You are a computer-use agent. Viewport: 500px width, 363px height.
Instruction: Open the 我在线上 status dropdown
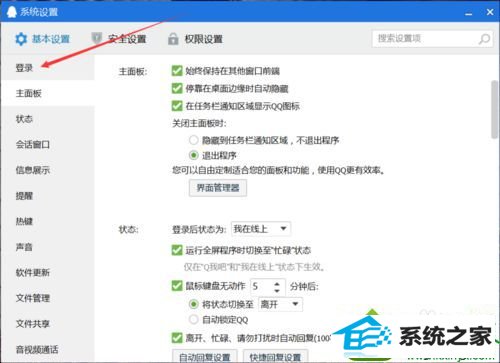pos(261,229)
